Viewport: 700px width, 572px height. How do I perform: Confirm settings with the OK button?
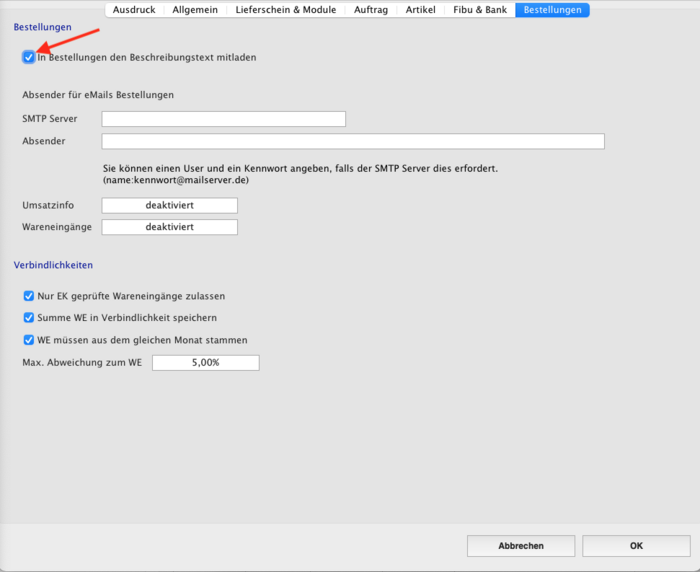coord(636,546)
